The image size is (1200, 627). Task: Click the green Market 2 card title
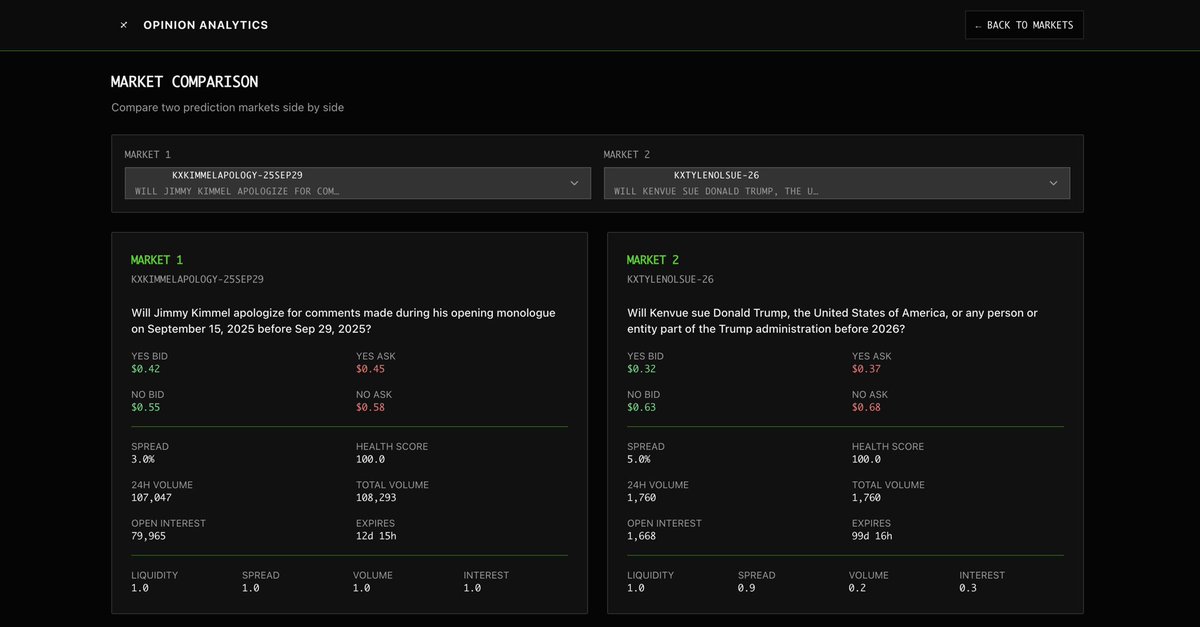pos(653,260)
